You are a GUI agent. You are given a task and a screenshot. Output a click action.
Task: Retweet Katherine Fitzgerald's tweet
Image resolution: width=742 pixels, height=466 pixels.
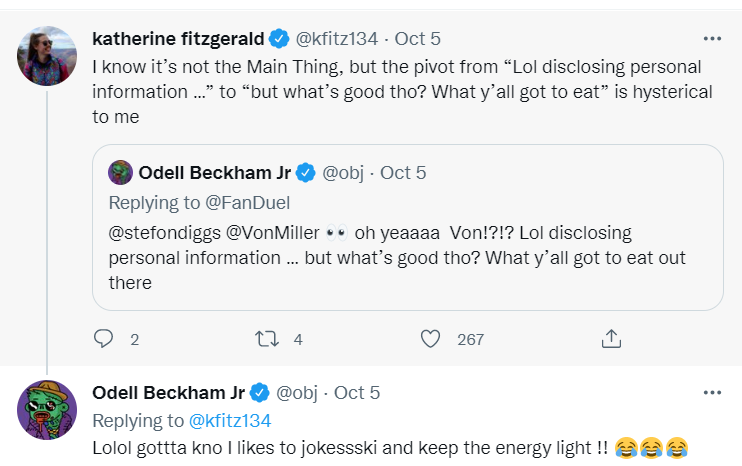tap(267, 339)
